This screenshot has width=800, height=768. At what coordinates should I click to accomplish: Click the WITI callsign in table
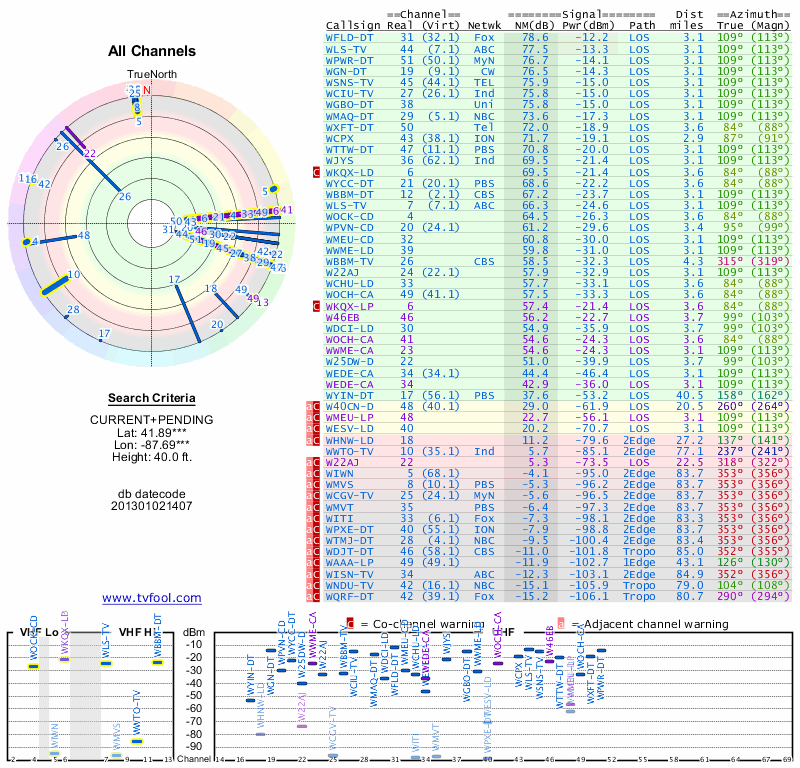click(339, 518)
